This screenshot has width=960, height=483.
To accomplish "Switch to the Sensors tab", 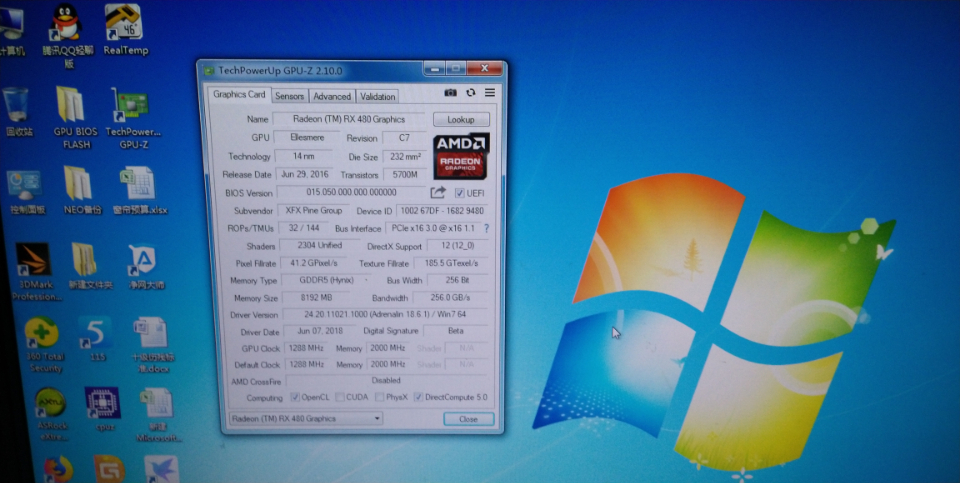I will [x=289, y=96].
